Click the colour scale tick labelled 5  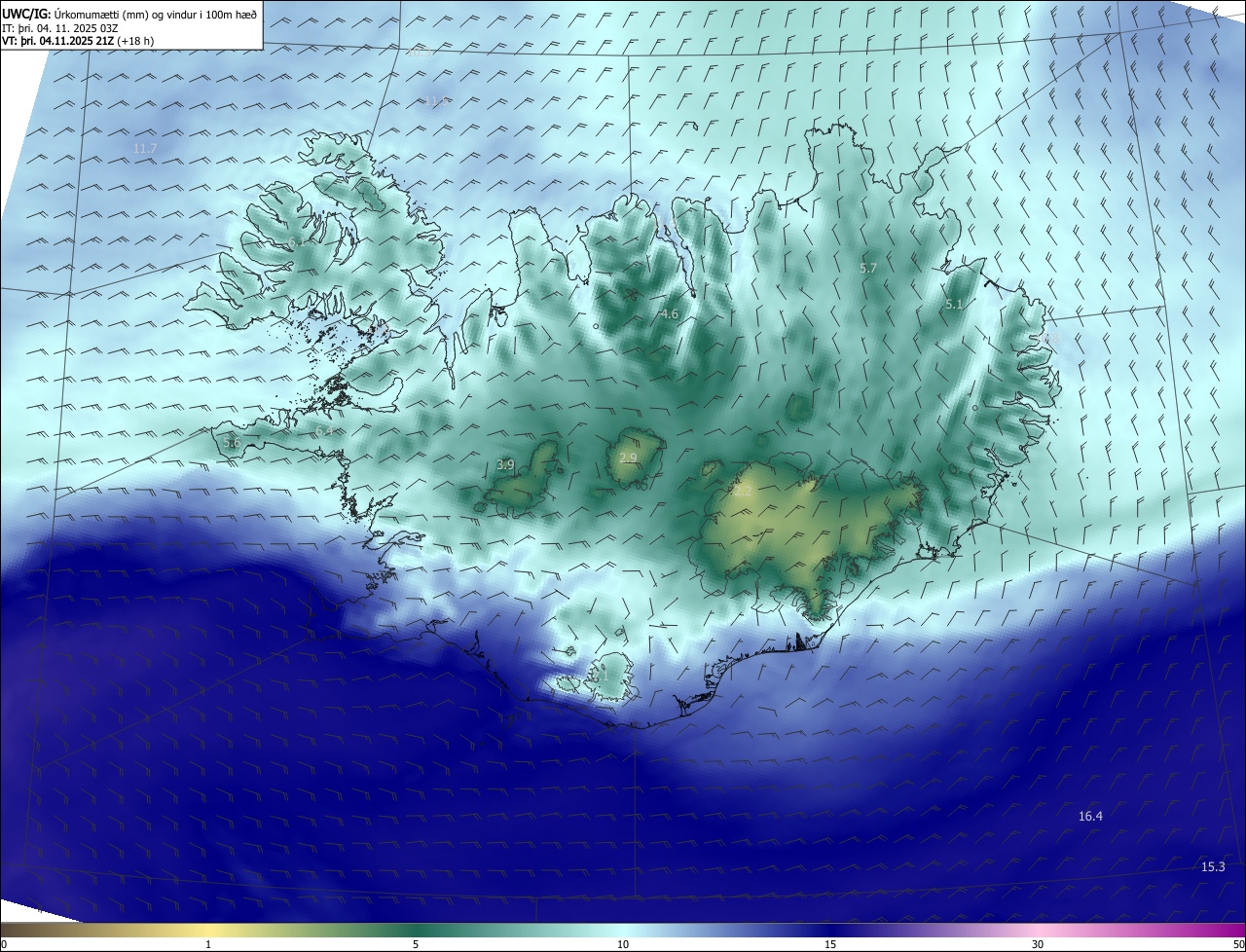click(x=416, y=944)
